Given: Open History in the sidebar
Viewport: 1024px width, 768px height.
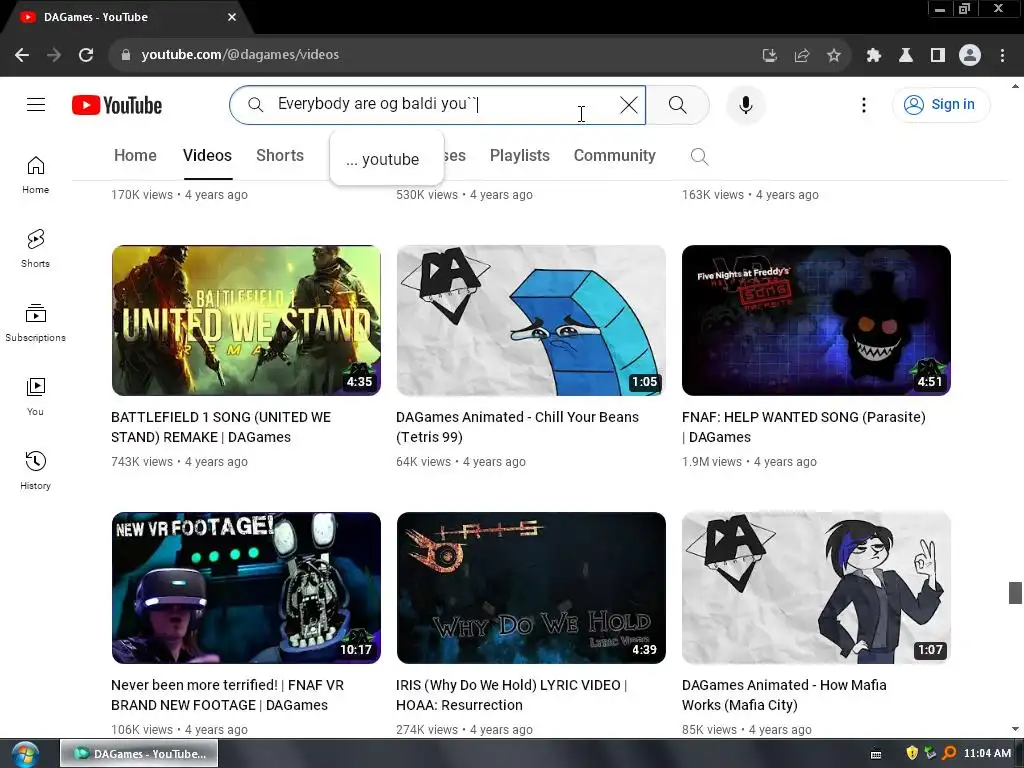Looking at the screenshot, I should pos(35,470).
